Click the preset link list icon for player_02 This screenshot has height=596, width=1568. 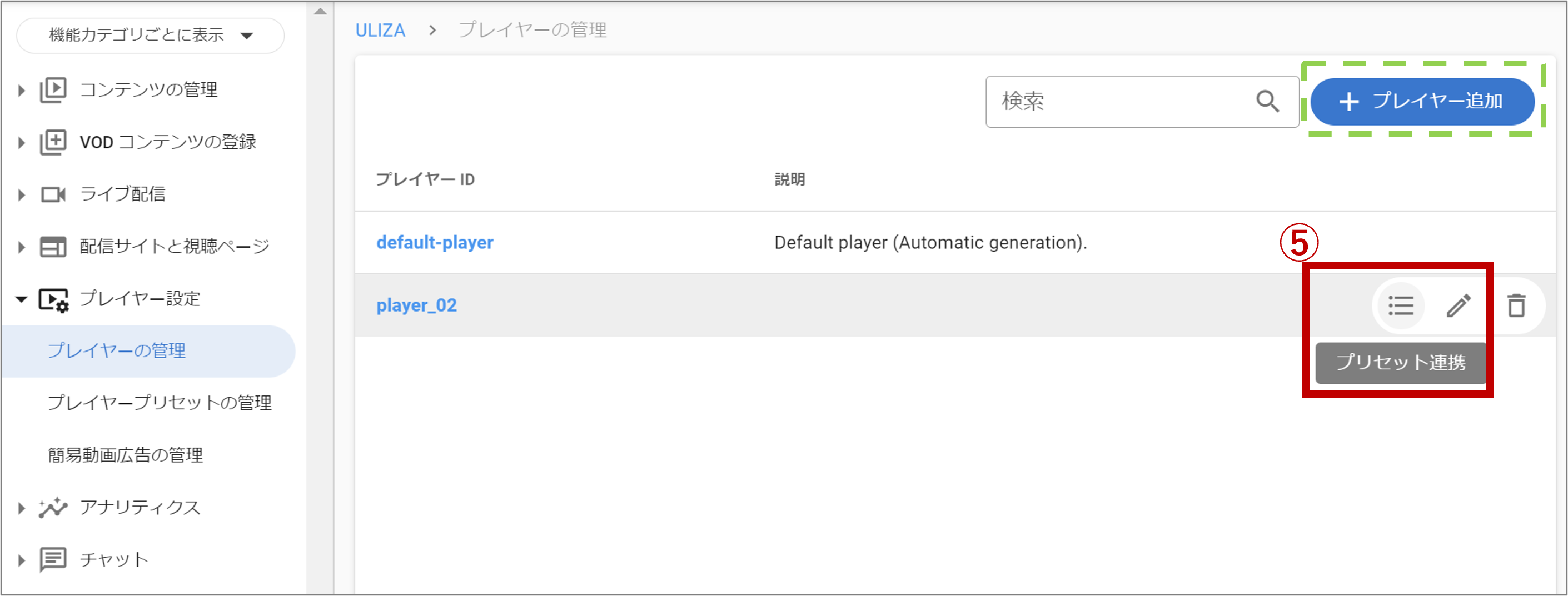1401,305
